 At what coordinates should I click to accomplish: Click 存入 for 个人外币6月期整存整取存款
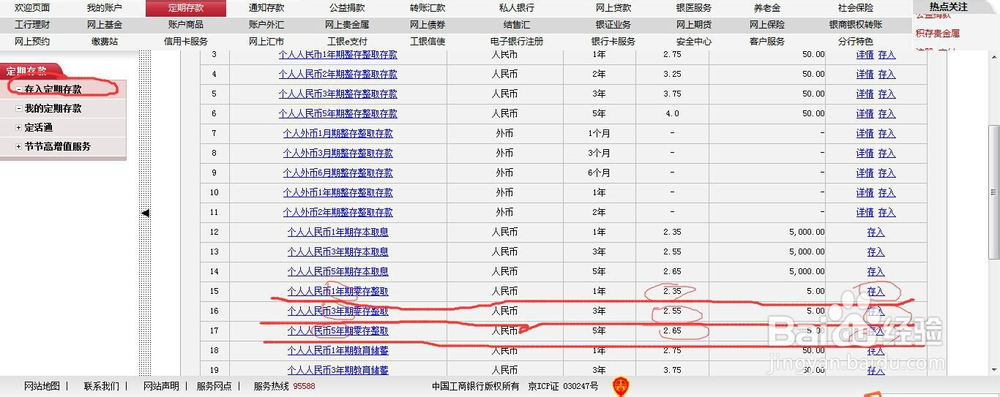pos(886,174)
